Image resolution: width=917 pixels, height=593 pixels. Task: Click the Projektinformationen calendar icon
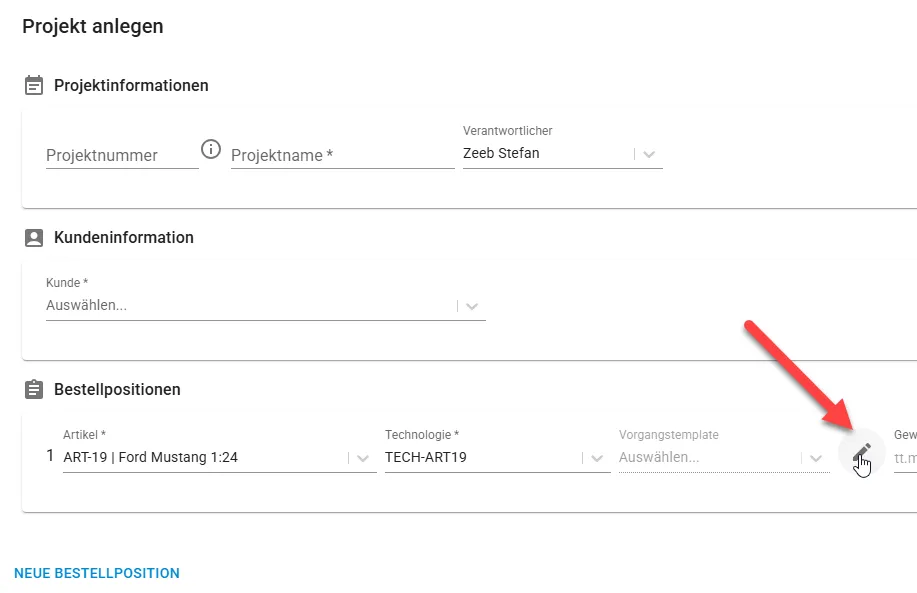34,85
